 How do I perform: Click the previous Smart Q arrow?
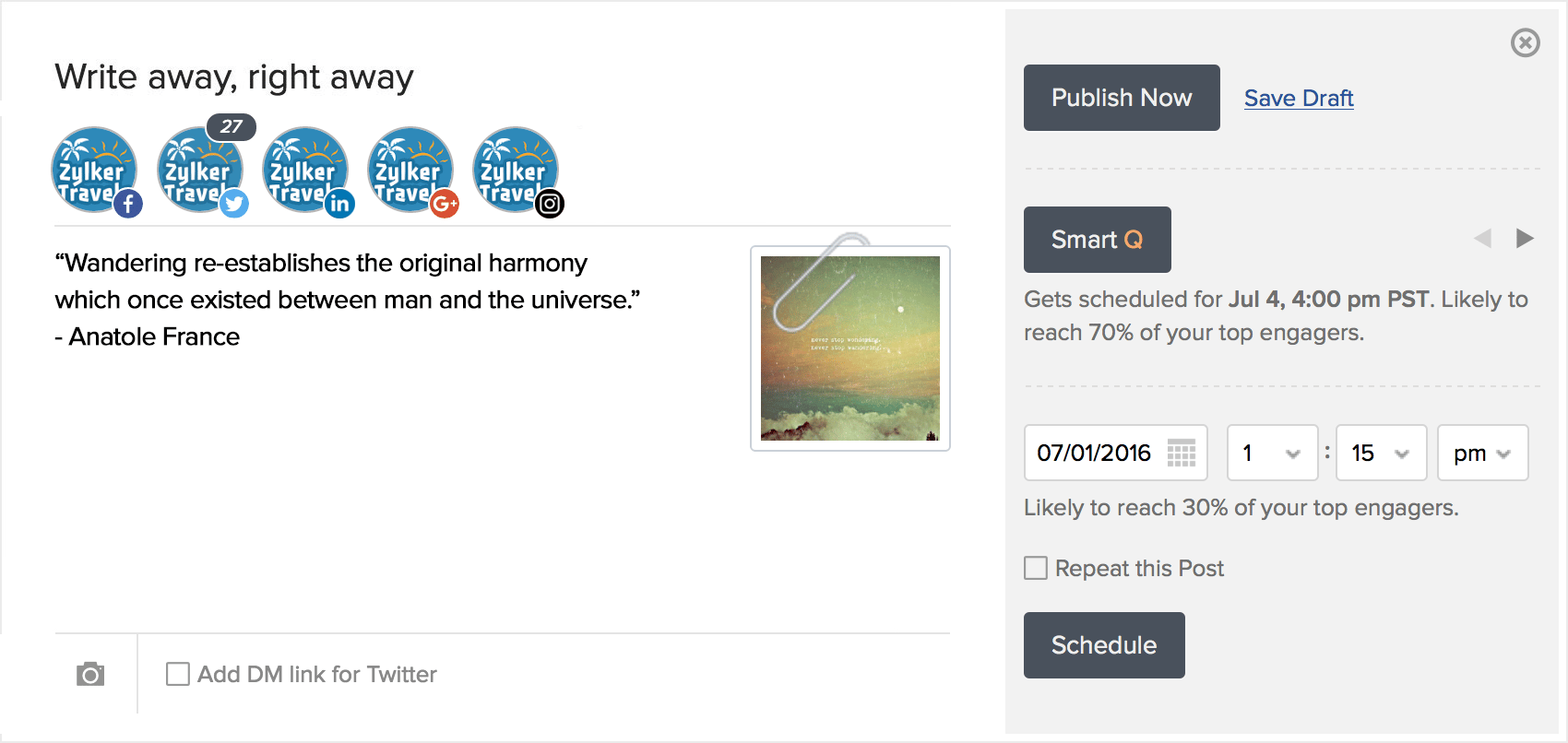coord(1483,238)
